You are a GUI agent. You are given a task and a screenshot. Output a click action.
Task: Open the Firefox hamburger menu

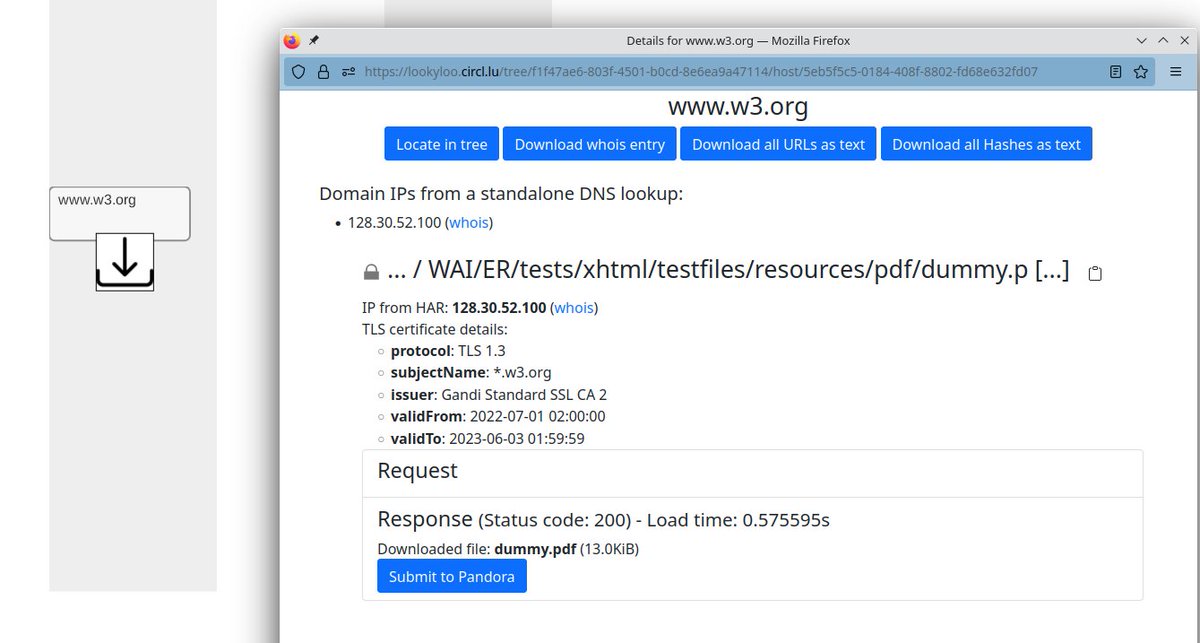pyautogui.click(x=1177, y=72)
